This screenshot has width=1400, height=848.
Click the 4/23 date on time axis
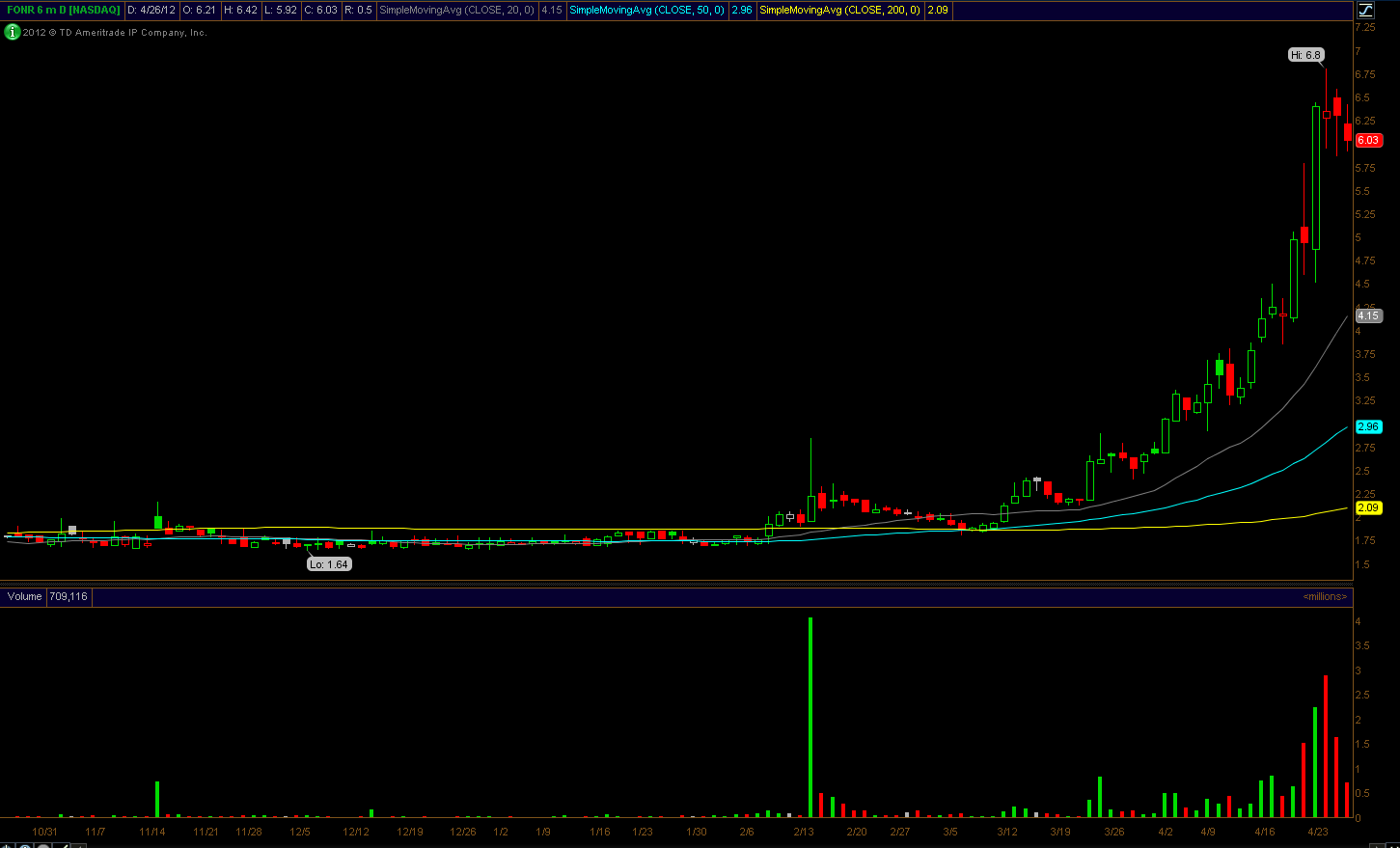(1317, 832)
